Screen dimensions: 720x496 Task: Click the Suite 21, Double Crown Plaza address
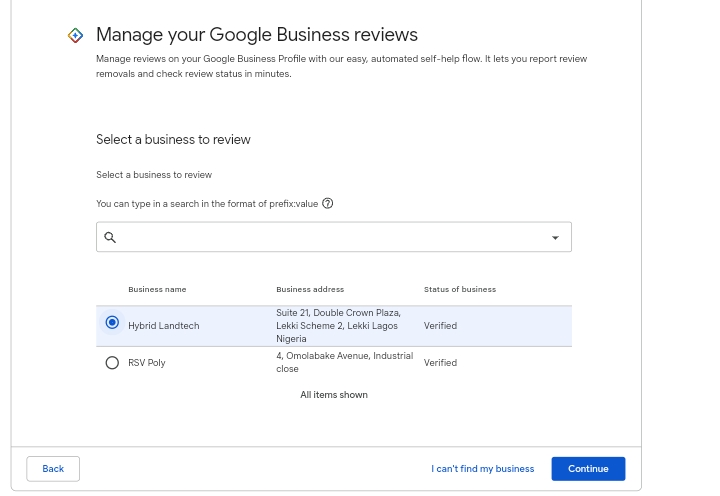click(x=338, y=326)
